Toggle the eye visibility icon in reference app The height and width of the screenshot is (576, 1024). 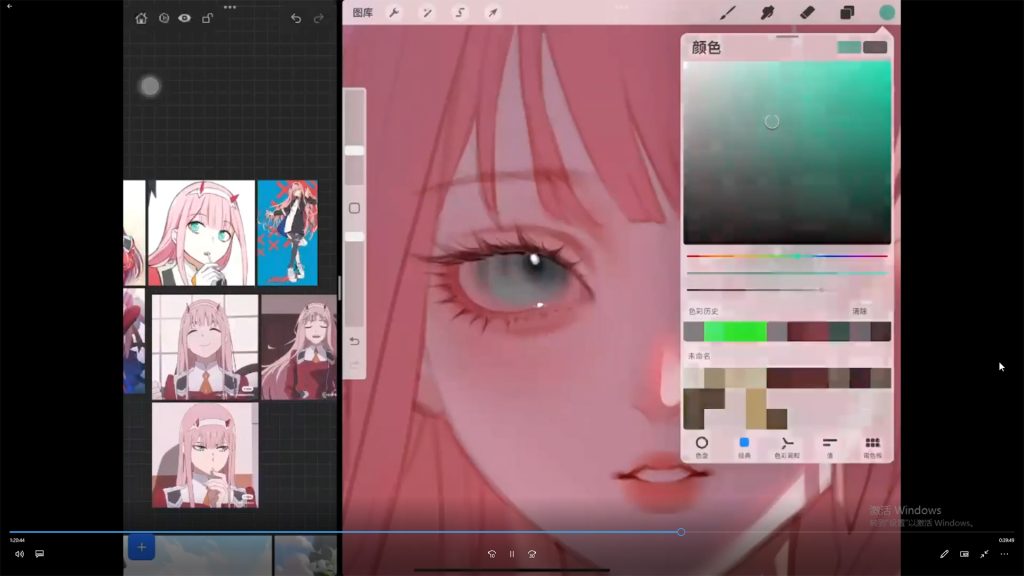coord(185,18)
